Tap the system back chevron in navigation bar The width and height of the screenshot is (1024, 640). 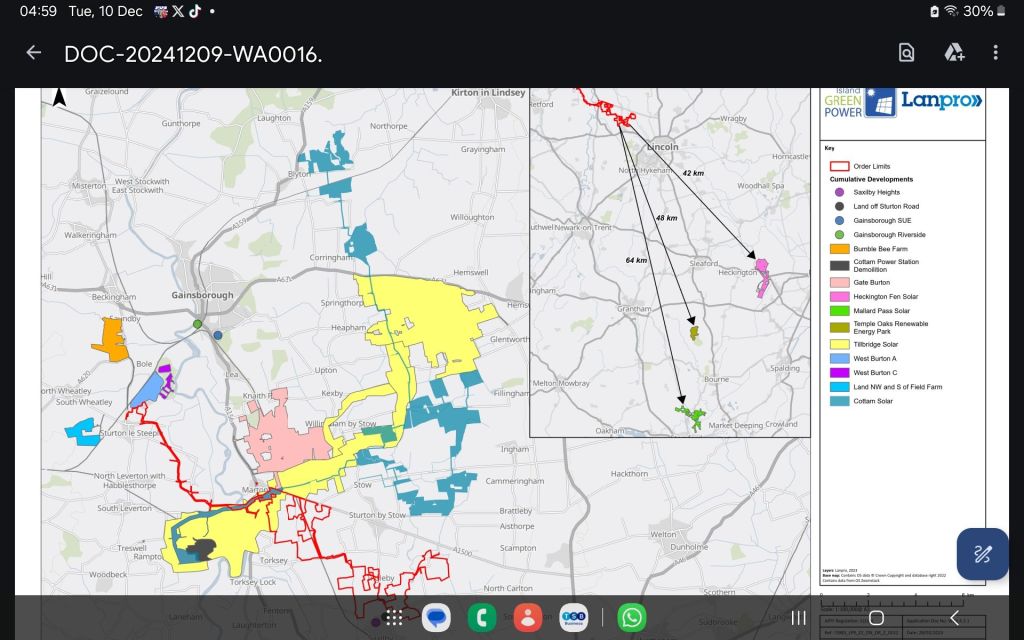[x=954, y=617]
